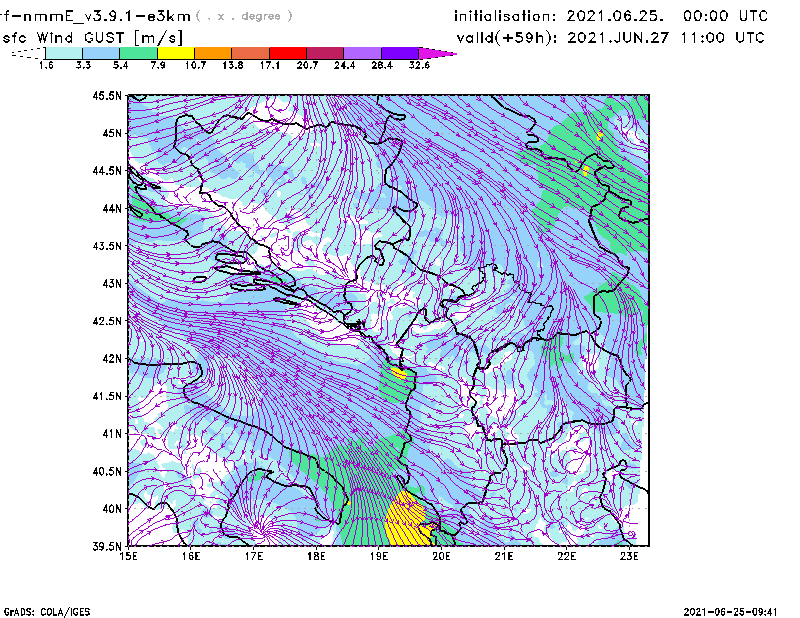Click the legend value 32.6
The image size is (800, 618).
coord(419,65)
